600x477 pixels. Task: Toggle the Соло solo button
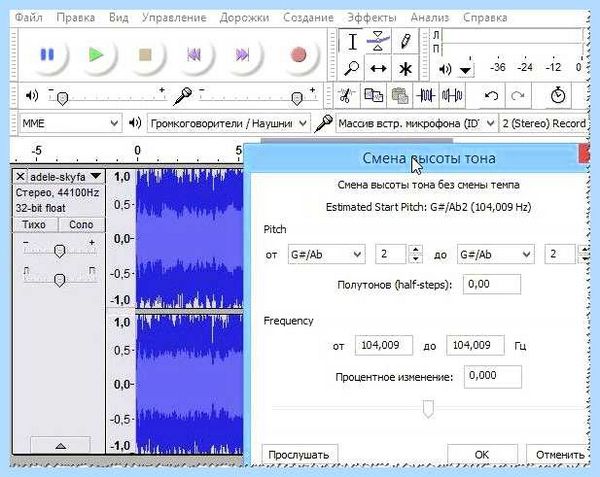[81, 225]
